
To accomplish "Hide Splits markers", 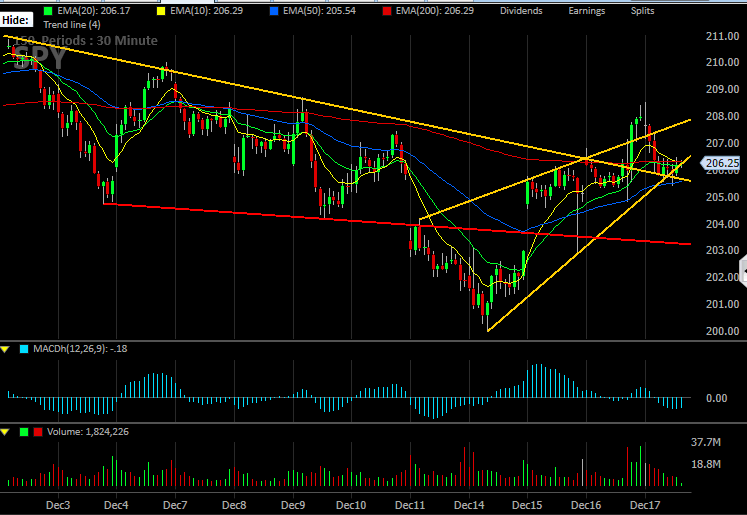I will 643,10.
